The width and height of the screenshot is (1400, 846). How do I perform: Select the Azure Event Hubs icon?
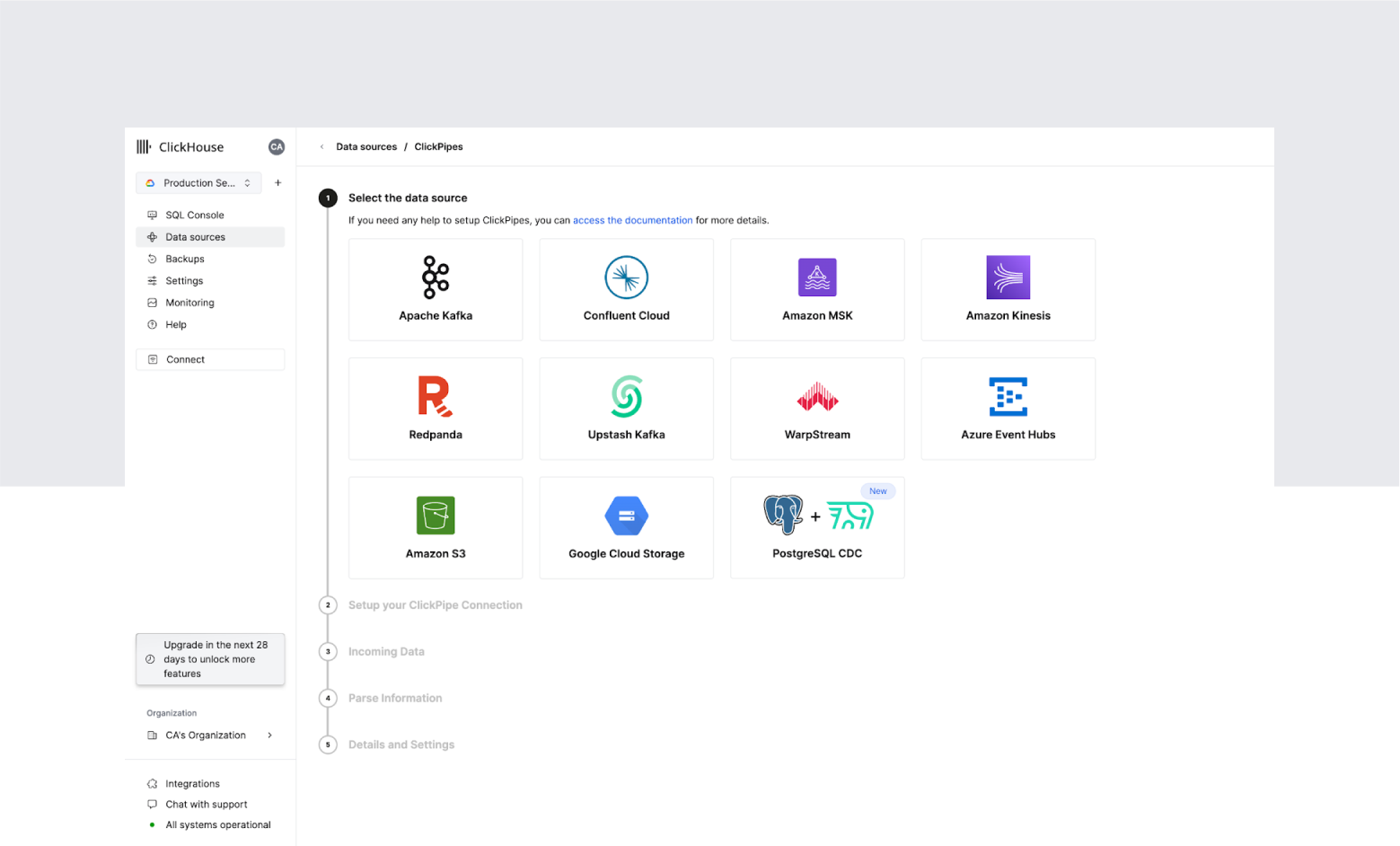click(1008, 396)
